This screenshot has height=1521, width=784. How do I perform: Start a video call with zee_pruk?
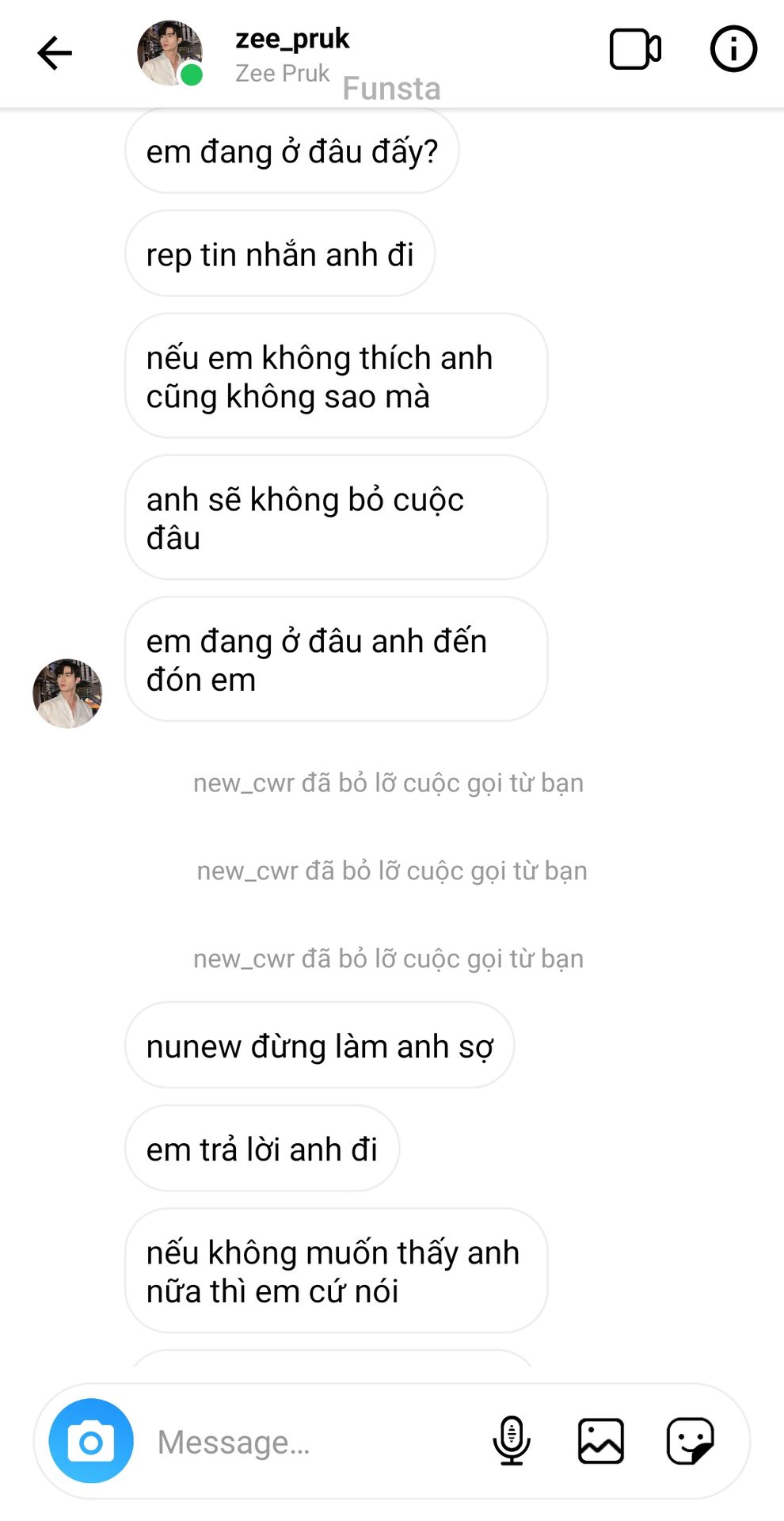[635, 50]
